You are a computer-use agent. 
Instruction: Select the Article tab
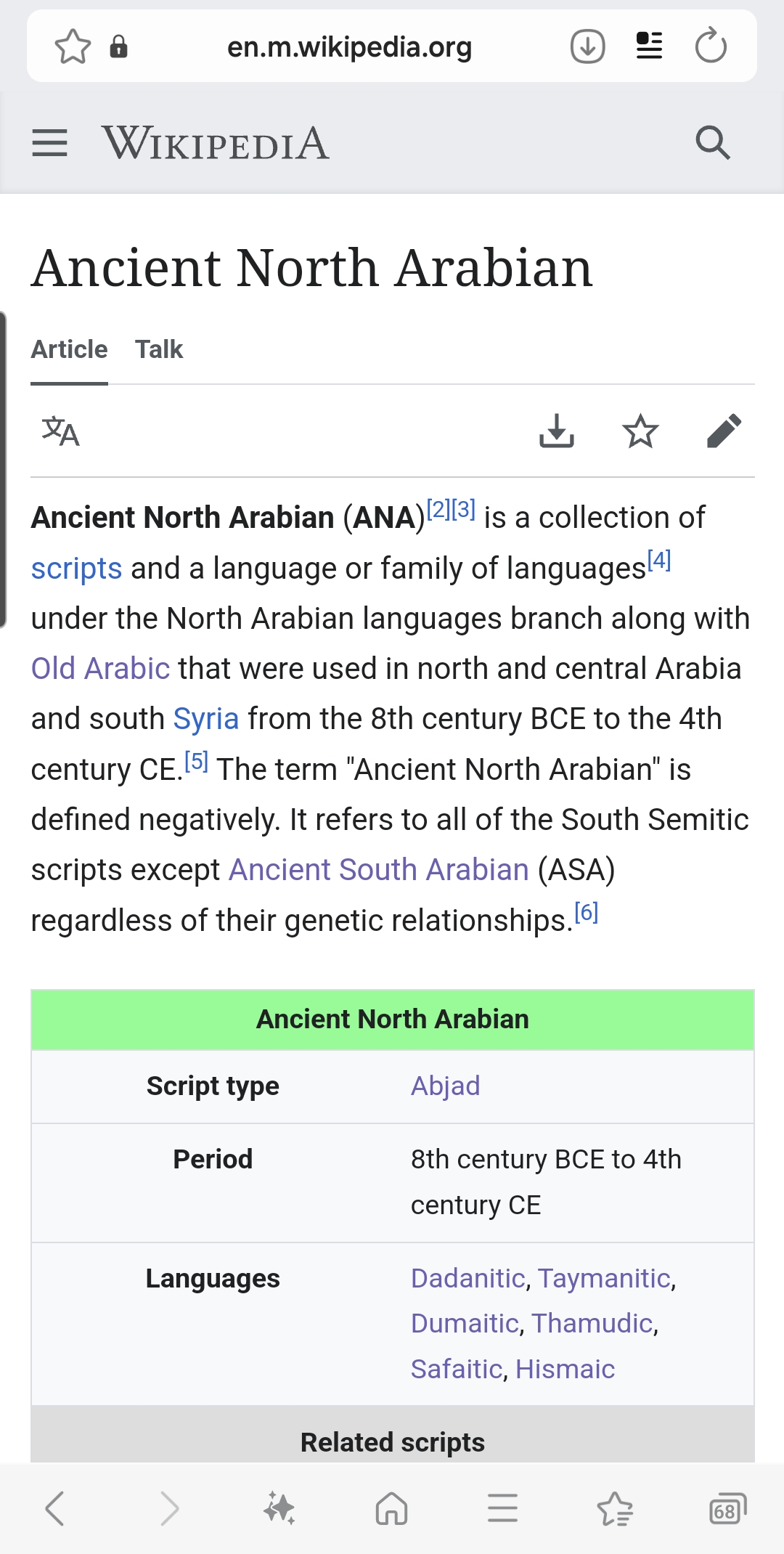click(69, 350)
